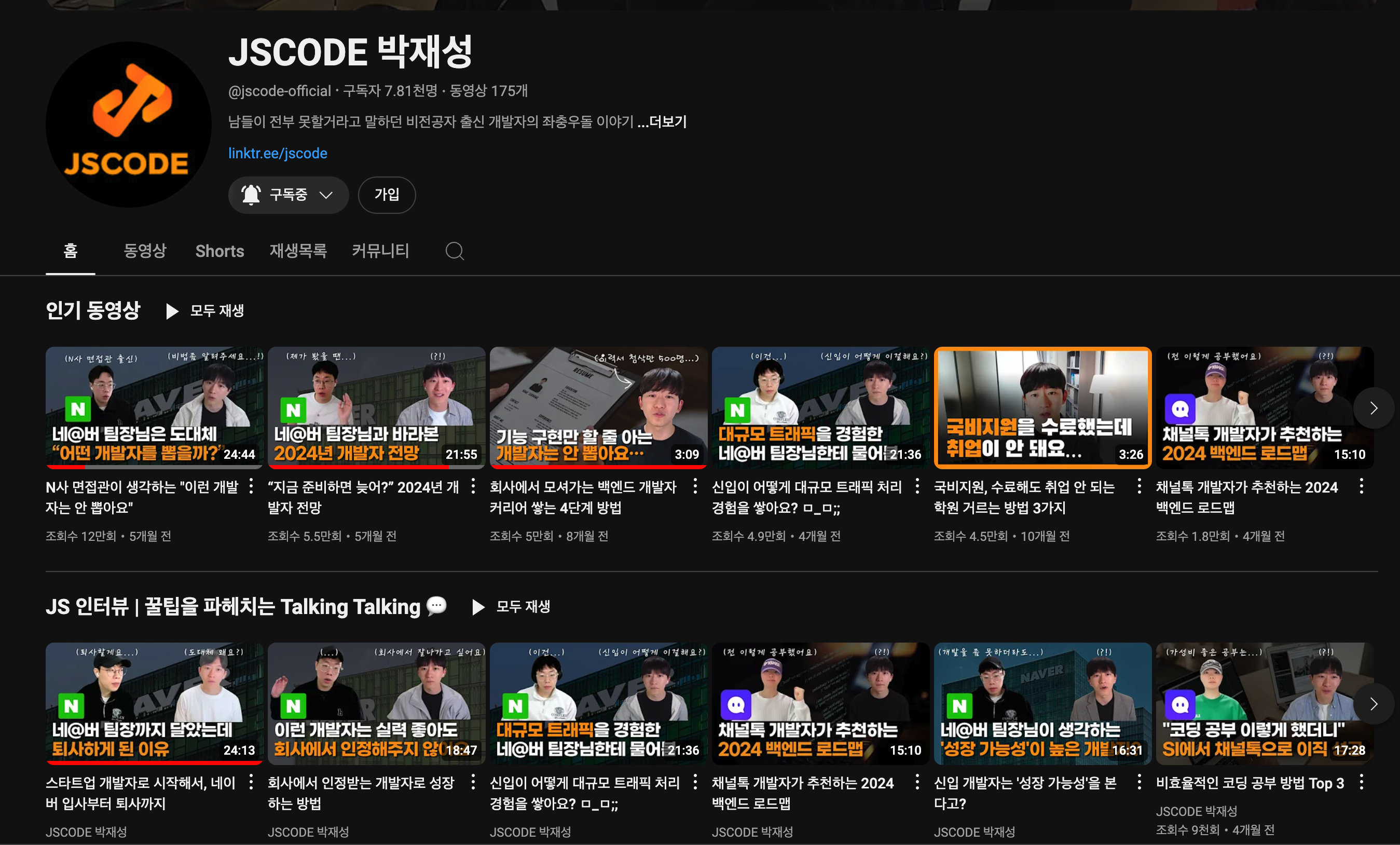Open options for 채널톡 로드맵 video in 인기 동영상

(1362, 486)
